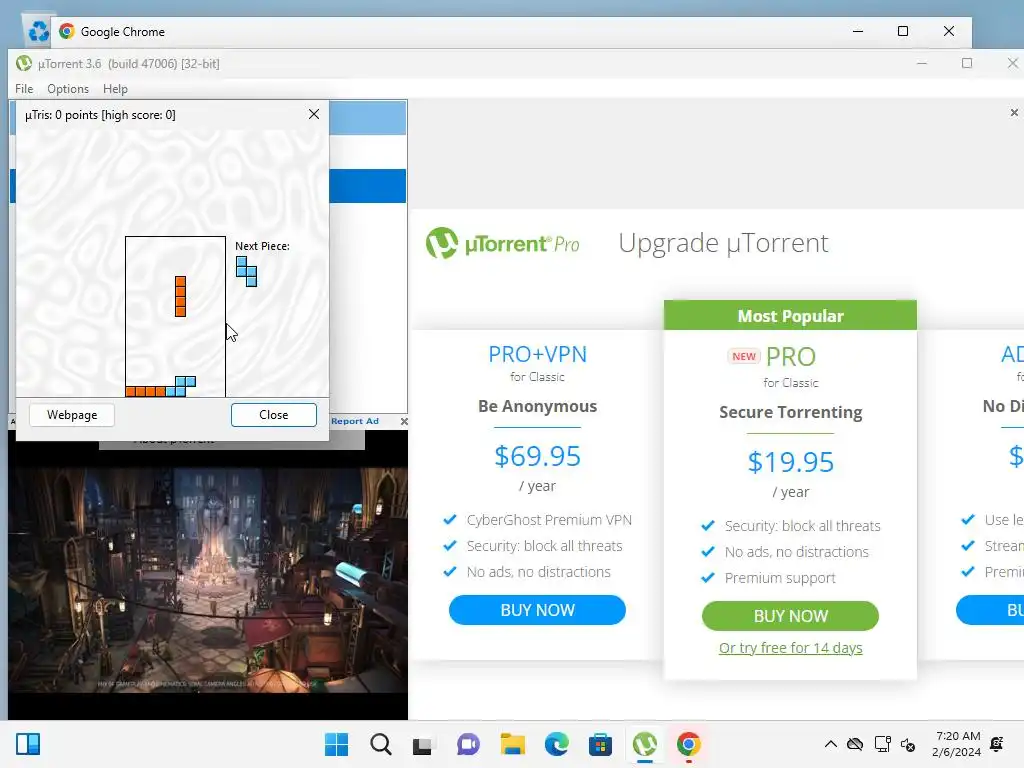Open the File menu in µTorrent
Screen dimensions: 1024x768
pyautogui.click(x=24, y=89)
